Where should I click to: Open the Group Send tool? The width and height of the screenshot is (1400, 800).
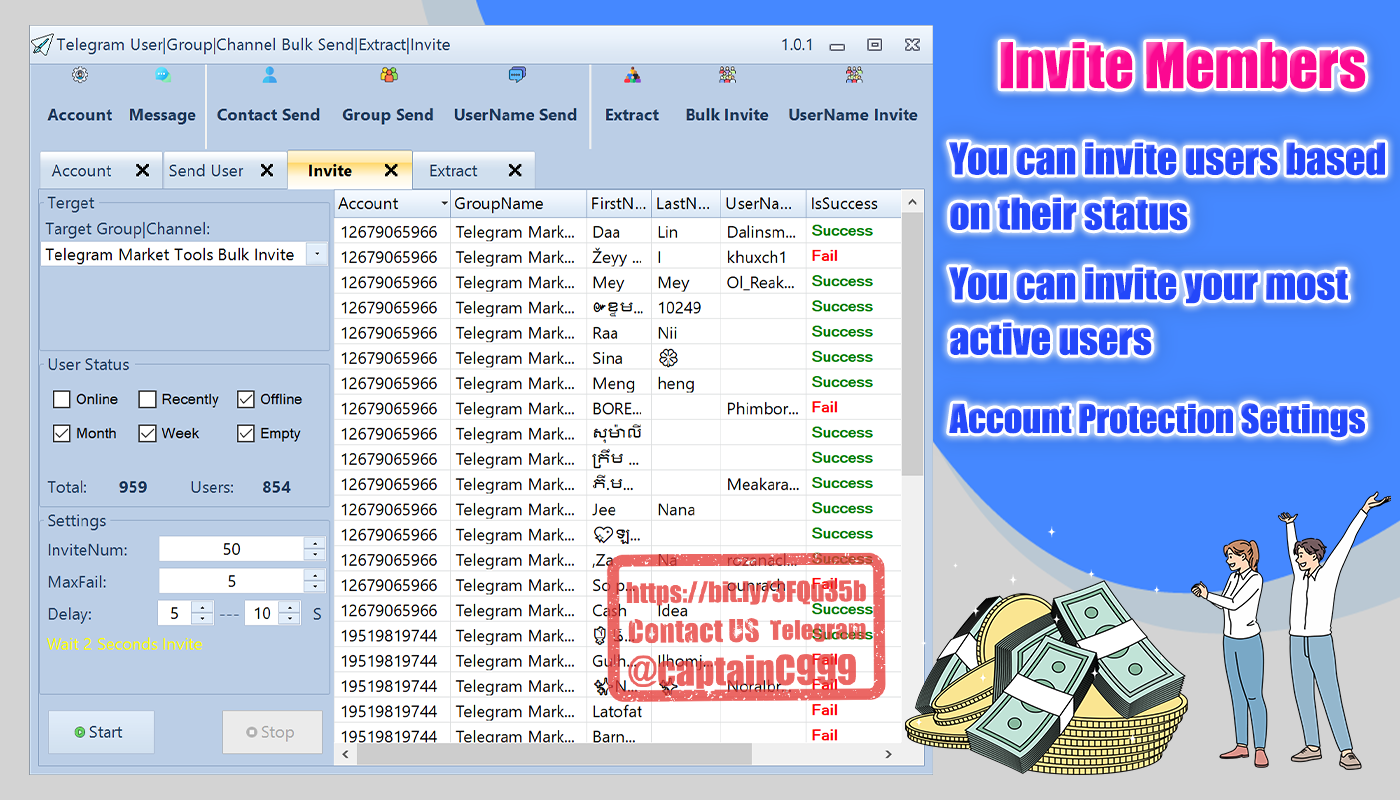388,76
